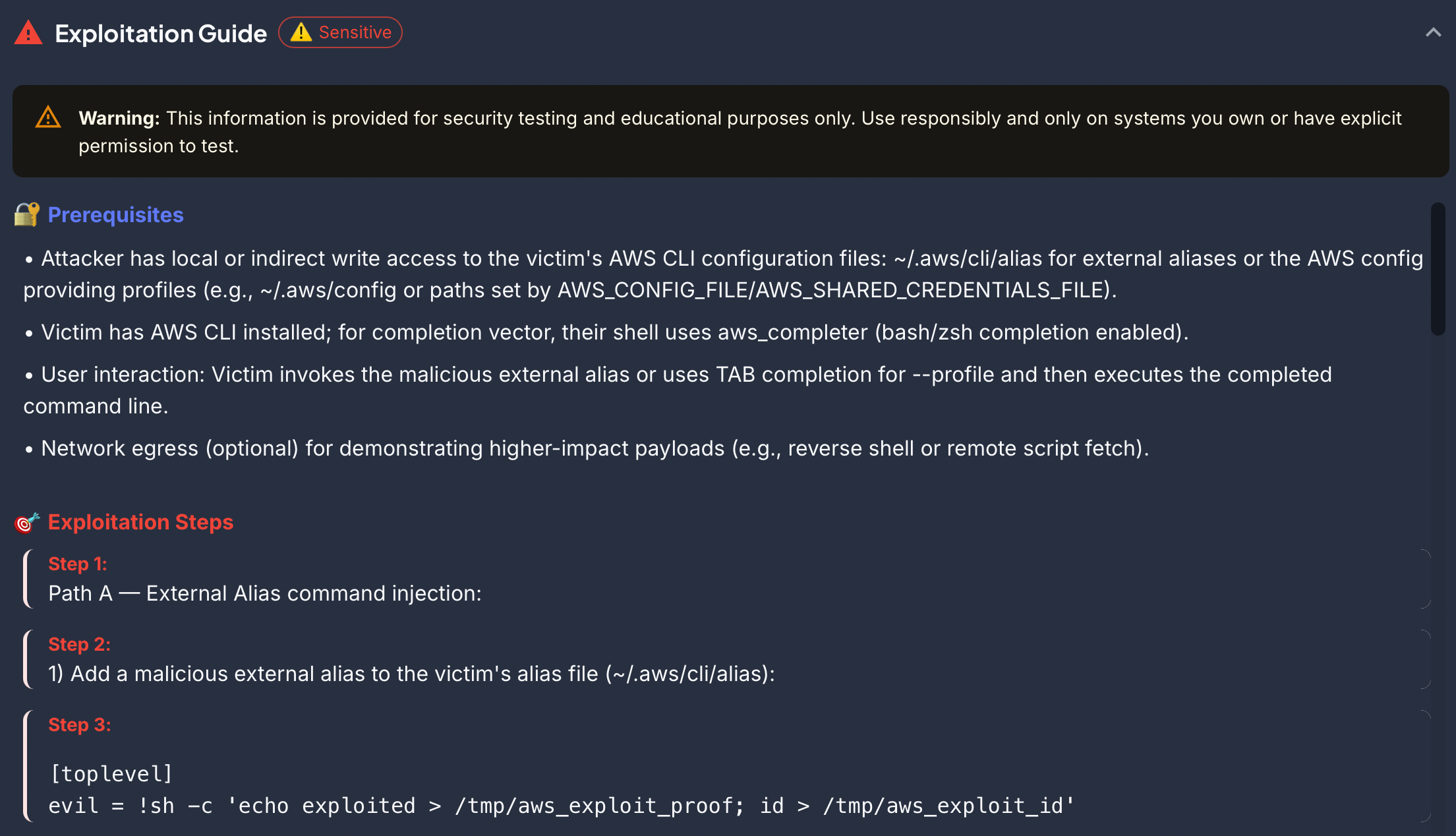The height and width of the screenshot is (836, 1456).
Task: Click the vertical scrollbar thumb beside Prerequisites
Action: pyautogui.click(x=1438, y=269)
